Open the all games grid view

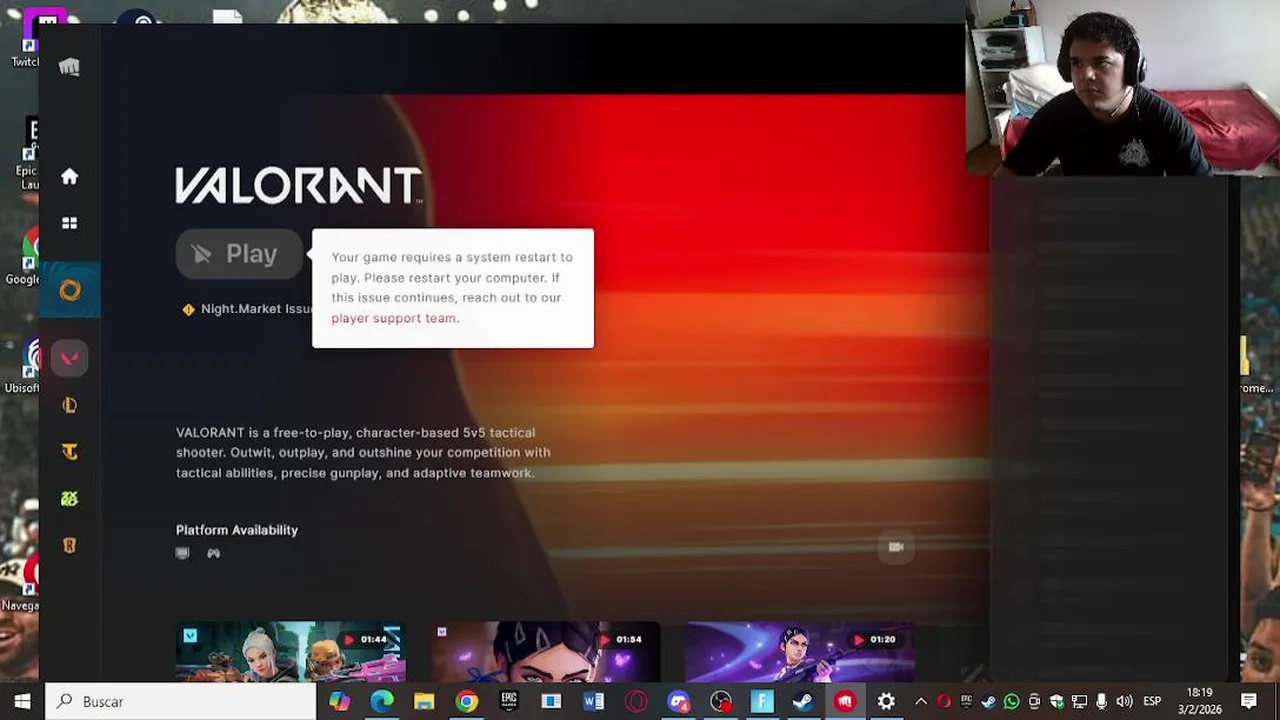tap(69, 223)
